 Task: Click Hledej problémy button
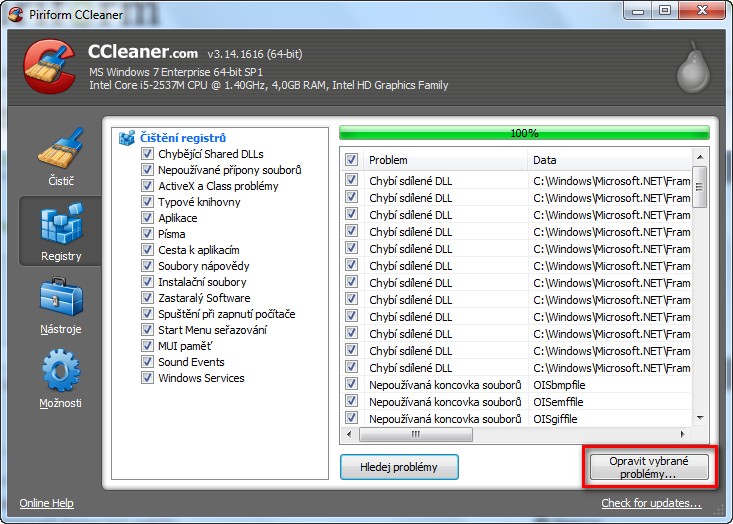pyautogui.click(x=399, y=467)
